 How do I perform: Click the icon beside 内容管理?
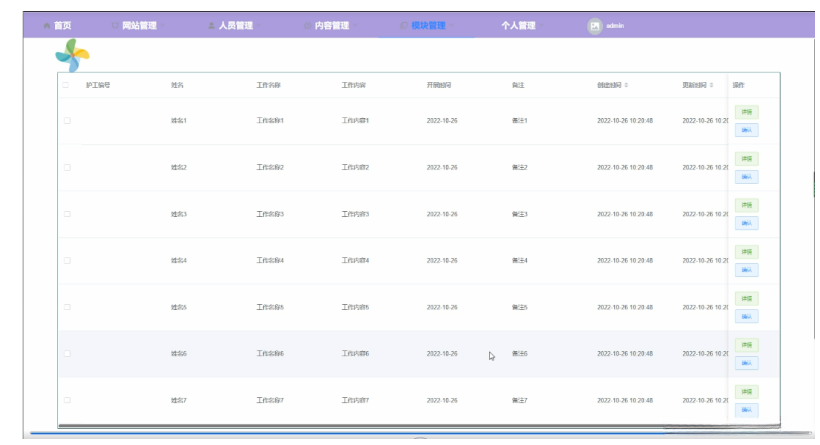click(308, 26)
